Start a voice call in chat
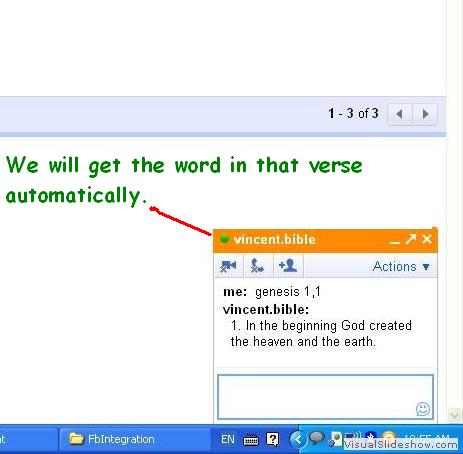Image resolution: width=463 pixels, height=454 pixels. (x=258, y=266)
